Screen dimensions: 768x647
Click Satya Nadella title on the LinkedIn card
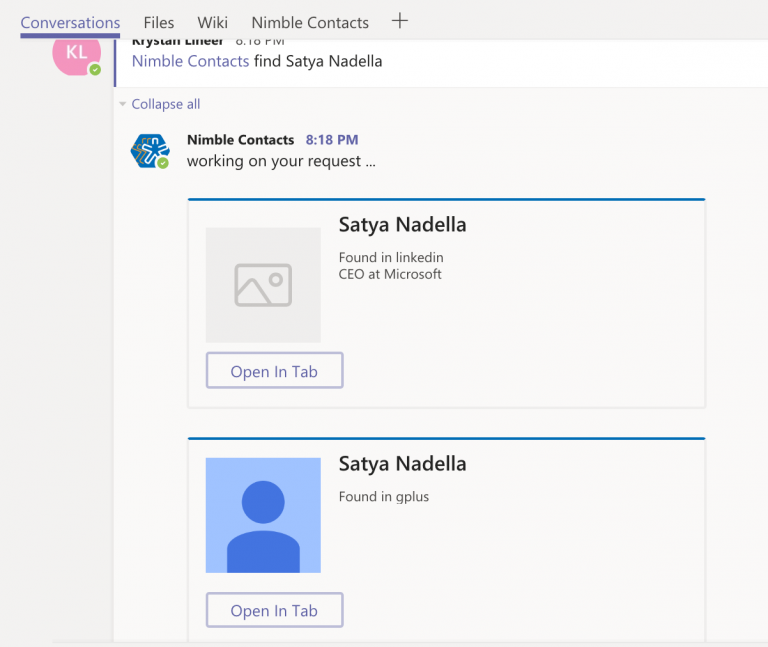coord(402,225)
